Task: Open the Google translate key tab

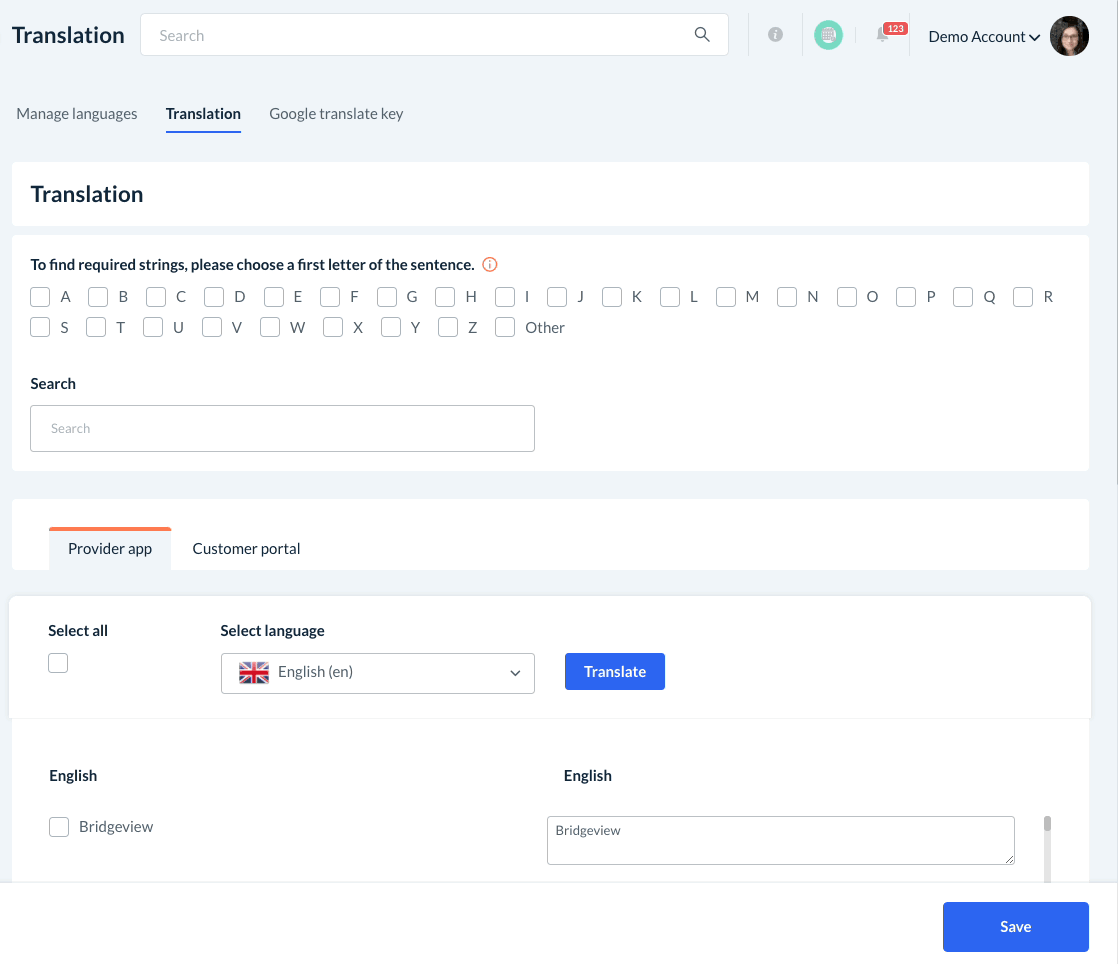Action: pos(336,114)
